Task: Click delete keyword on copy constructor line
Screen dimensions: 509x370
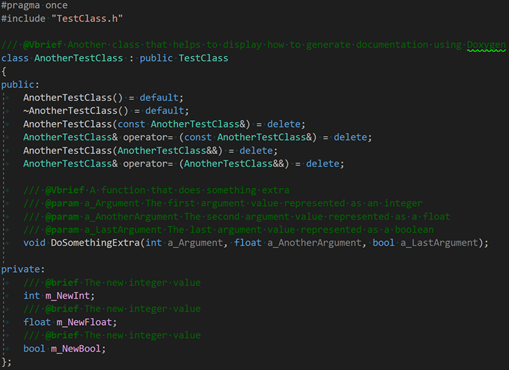Action: click(x=284, y=124)
